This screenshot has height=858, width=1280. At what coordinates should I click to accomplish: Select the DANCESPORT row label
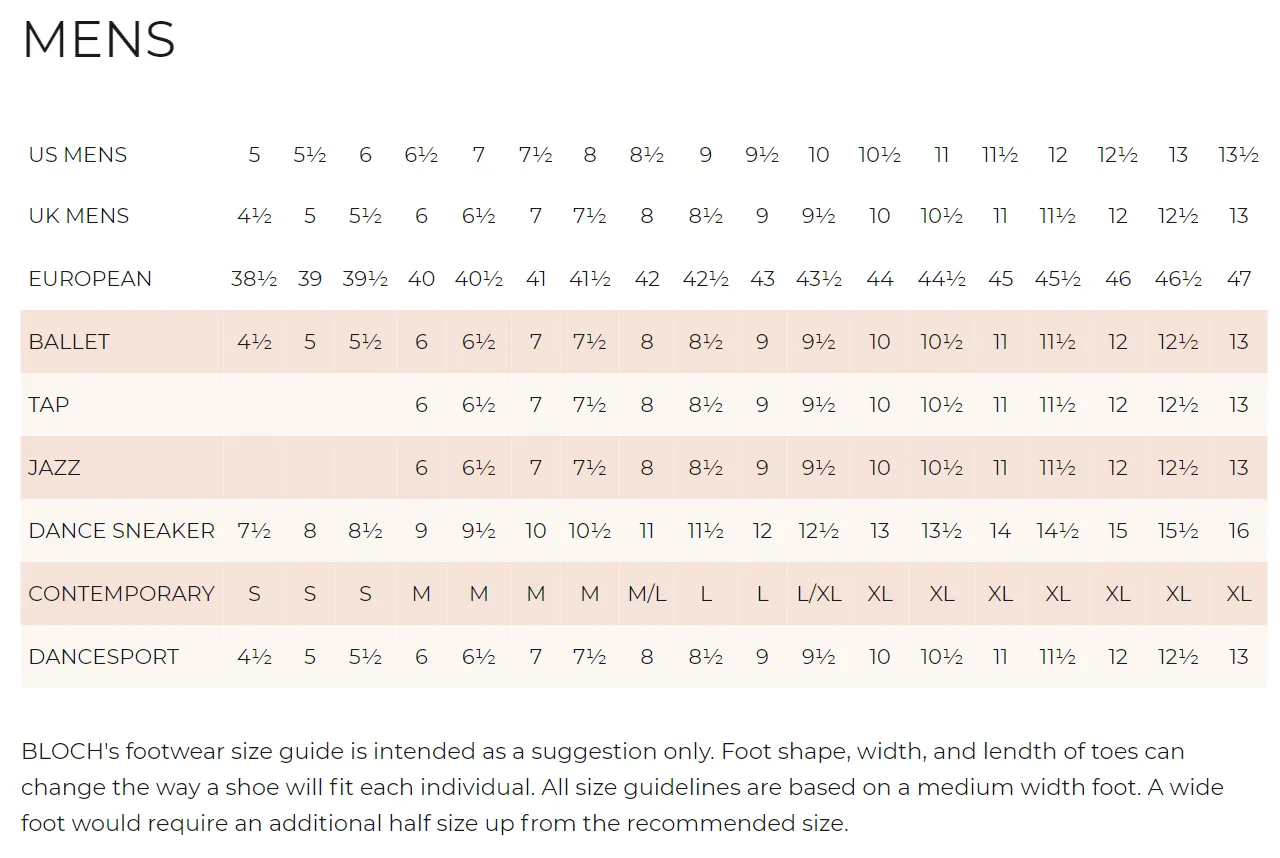tap(104, 657)
